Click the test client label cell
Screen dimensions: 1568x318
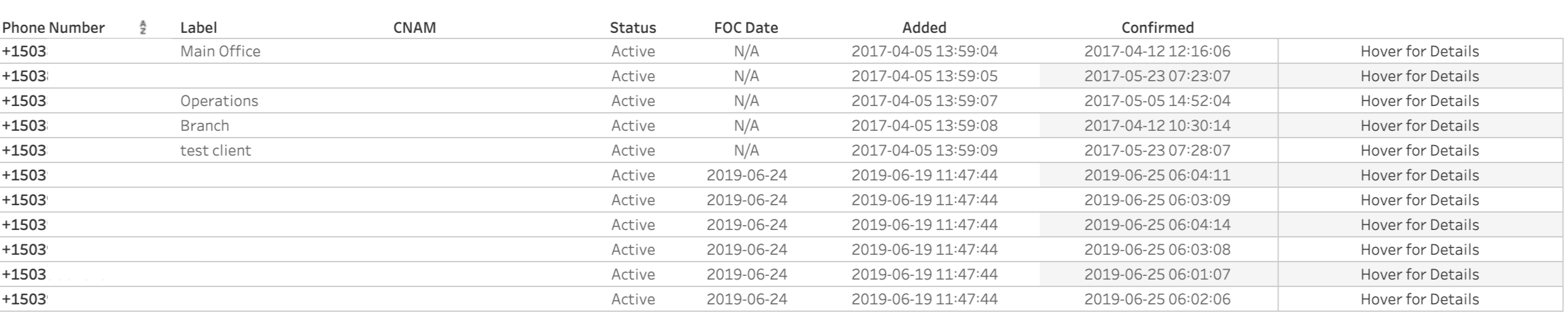(x=216, y=151)
